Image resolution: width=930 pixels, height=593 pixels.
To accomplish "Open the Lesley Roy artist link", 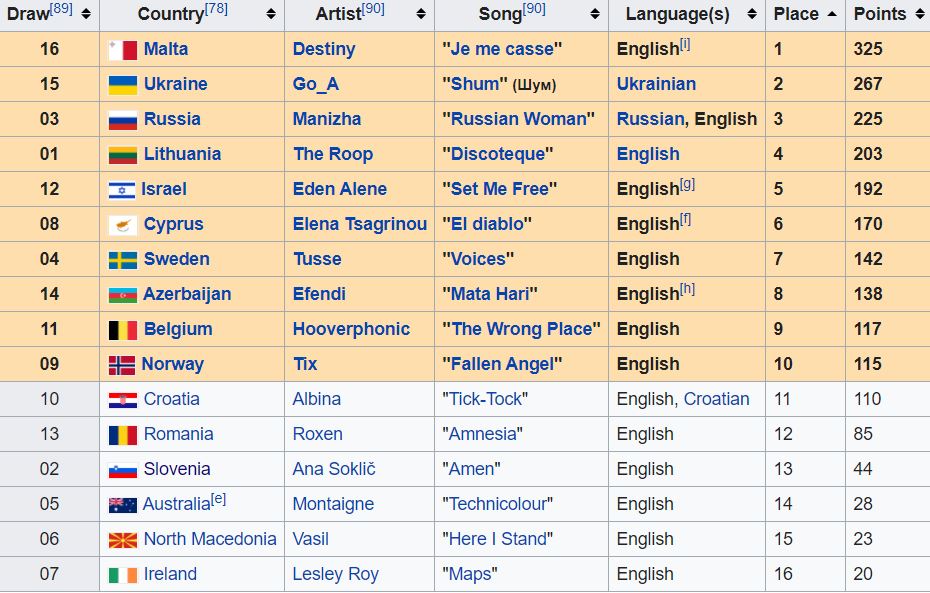I will point(336,574).
